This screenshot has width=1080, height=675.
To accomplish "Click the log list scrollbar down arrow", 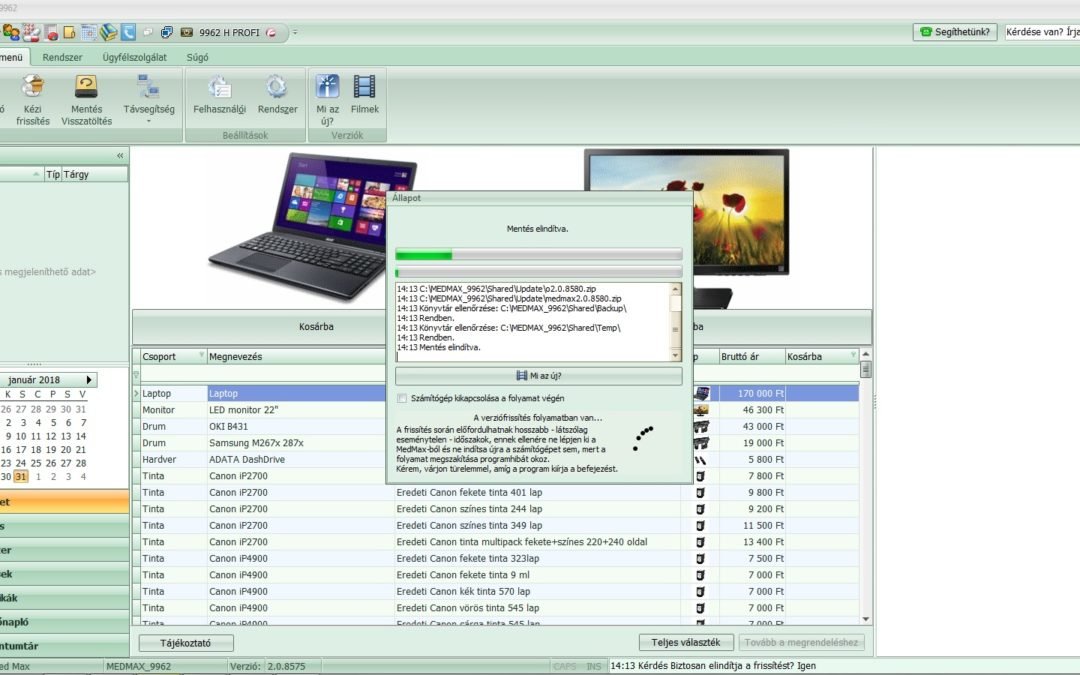I will pyautogui.click(x=675, y=355).
